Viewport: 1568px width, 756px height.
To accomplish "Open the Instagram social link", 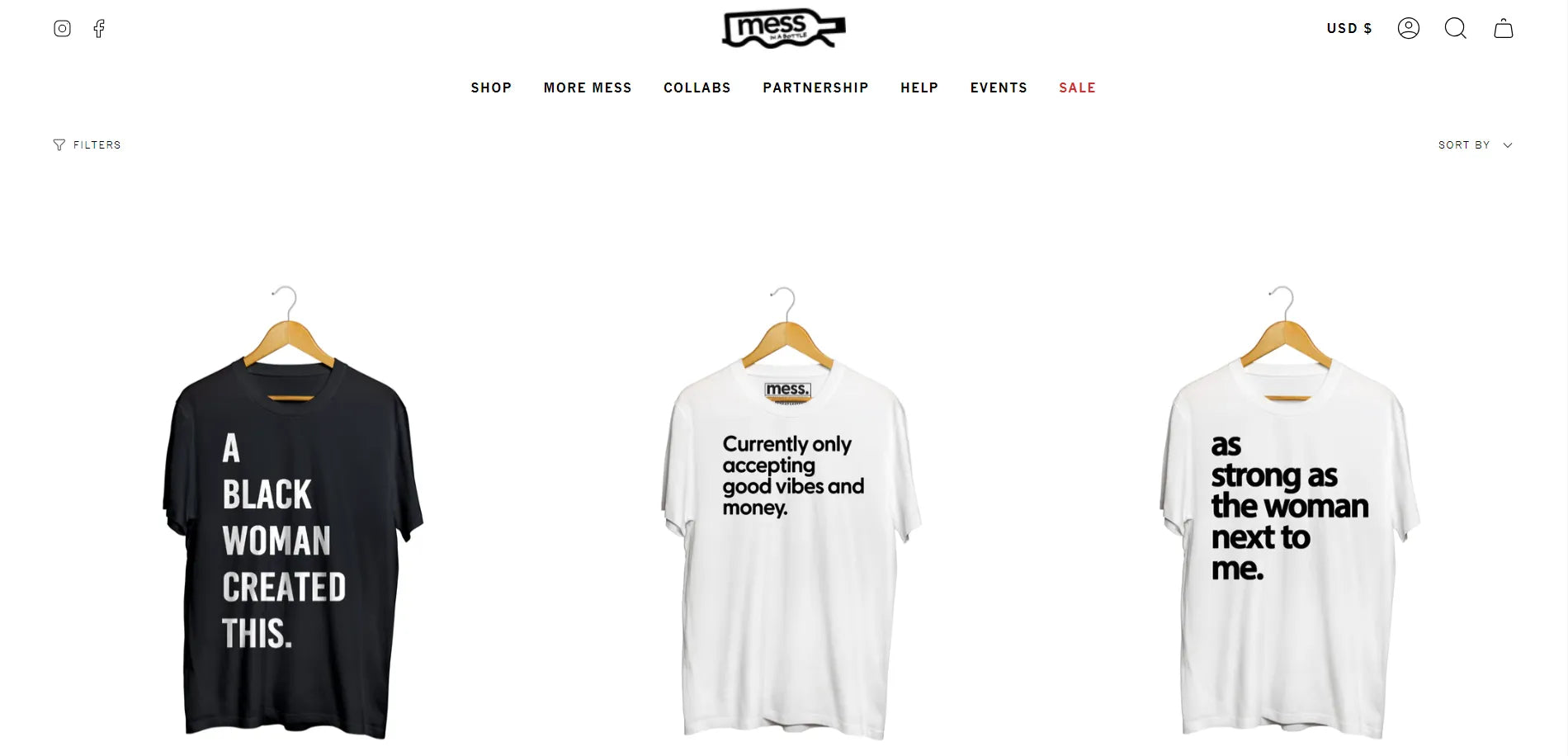I will pyautogui.click(x=62, y=29).
